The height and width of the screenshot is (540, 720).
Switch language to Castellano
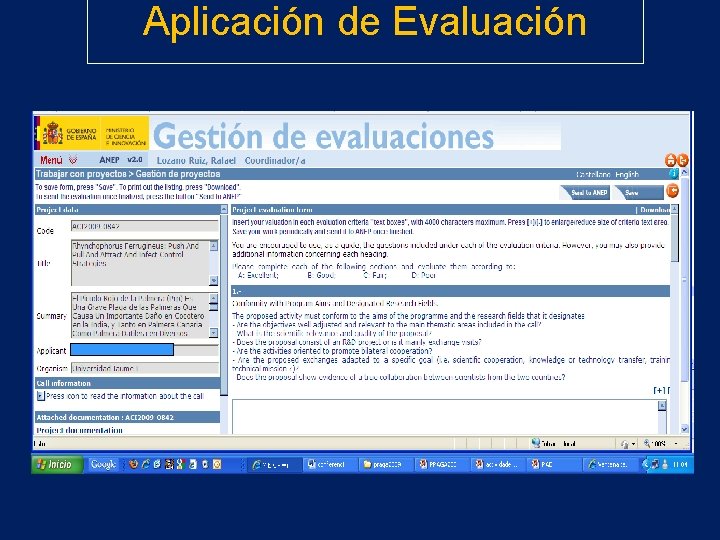(593, 174)
